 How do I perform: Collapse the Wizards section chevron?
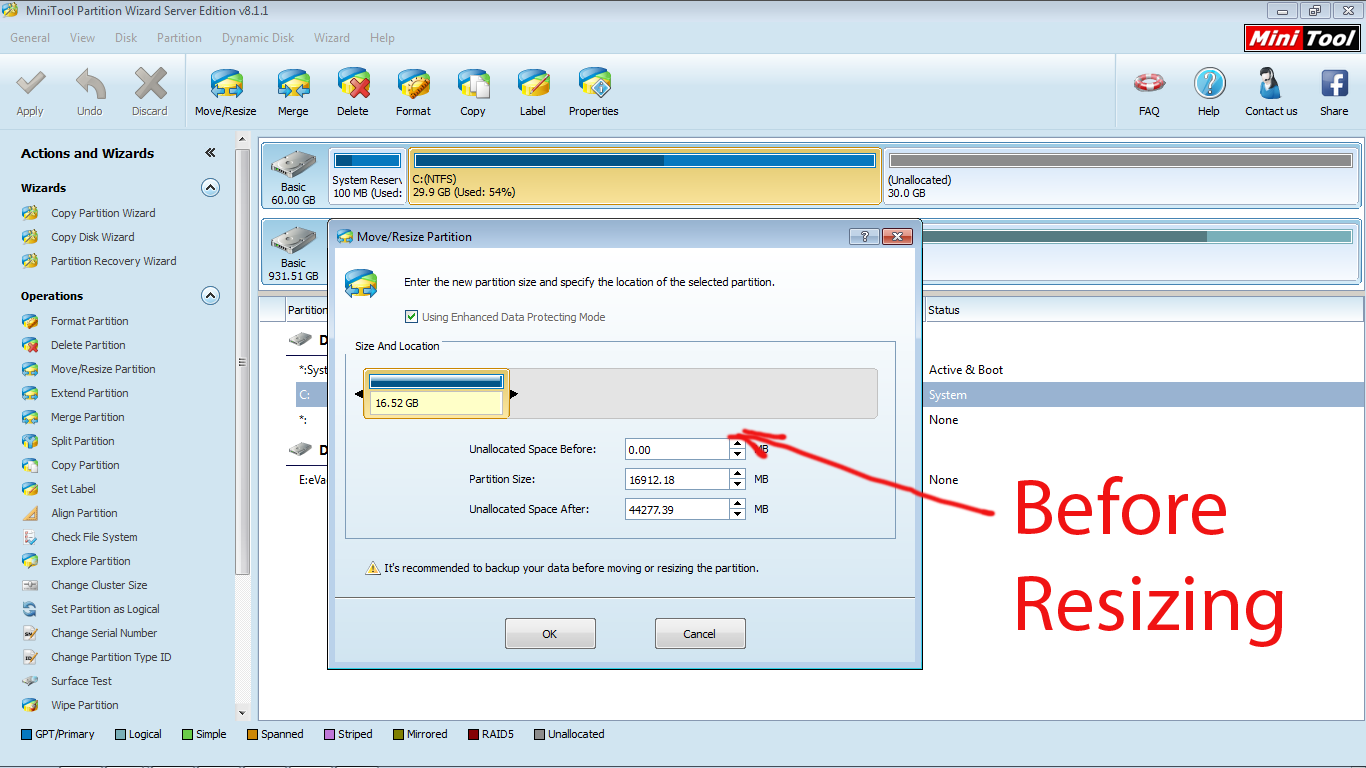(x=210, y=187)
